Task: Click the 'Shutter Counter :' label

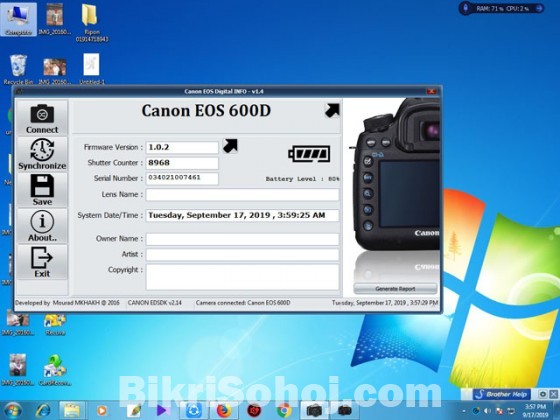Action: pyautogui.click(x=115, y=163)
